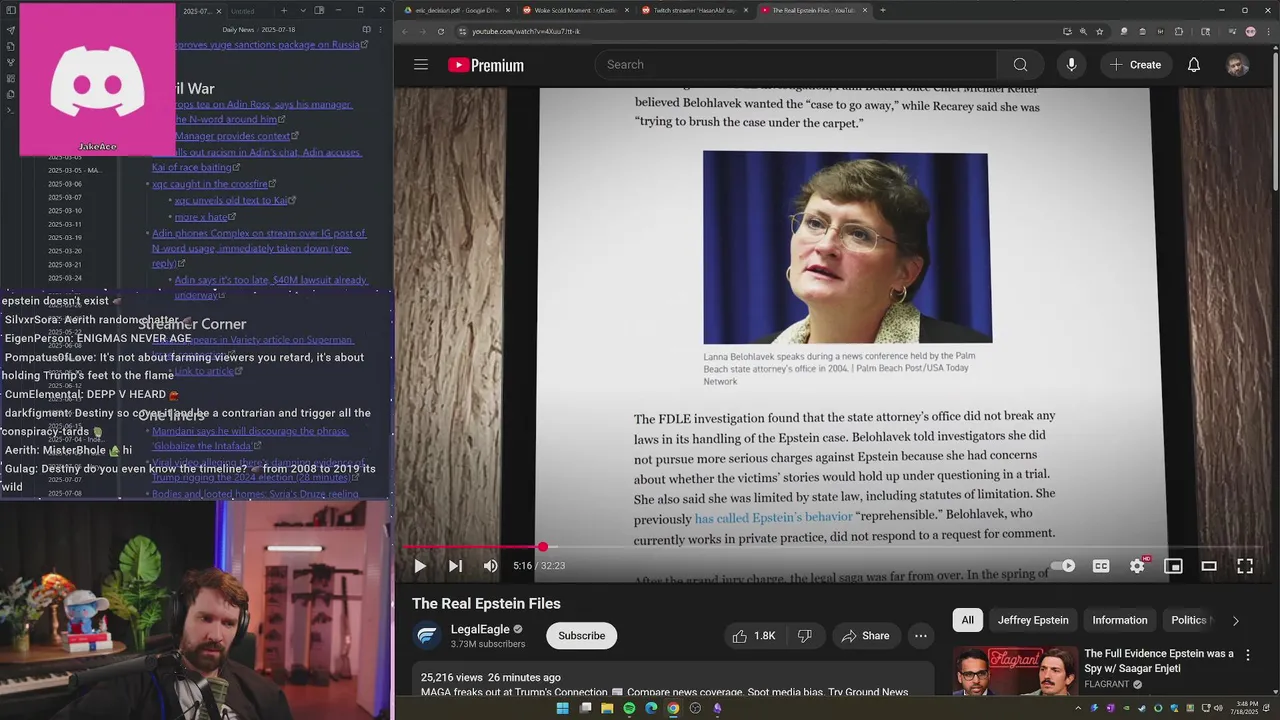Open Untitled tab in Obsidian
The height and width of the screenshot is (720, 1280).
coord(243,11)
